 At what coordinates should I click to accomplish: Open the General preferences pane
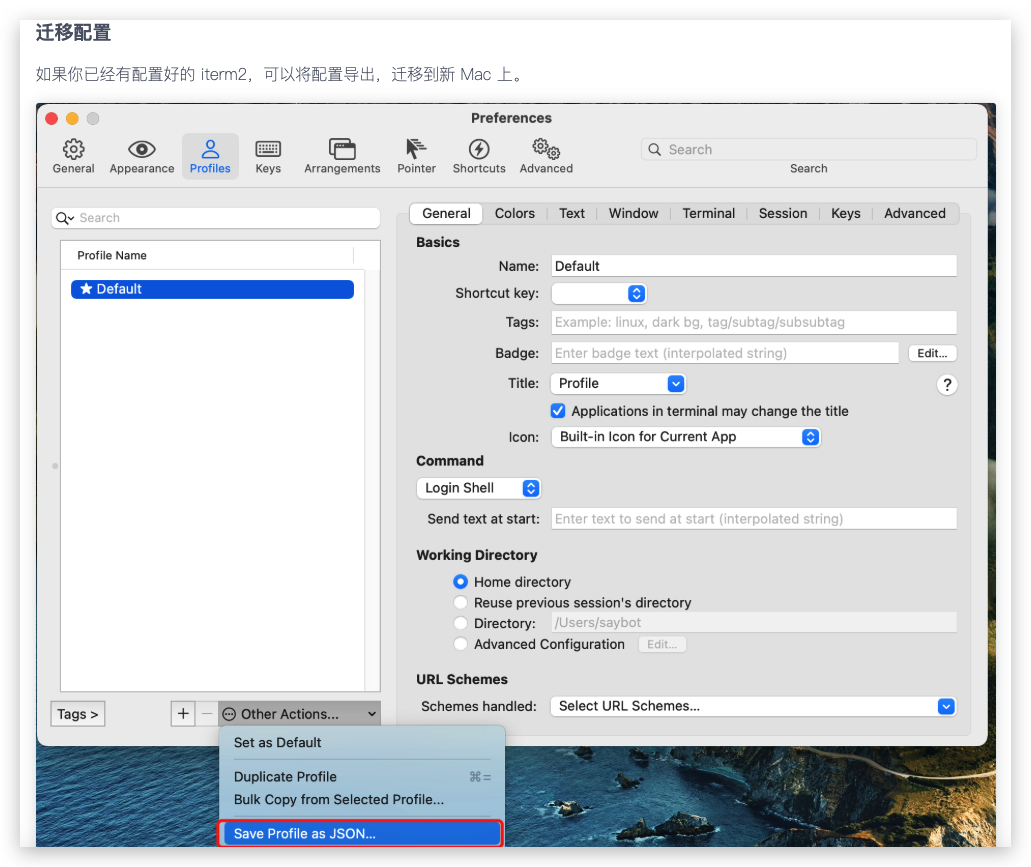[x=73, y=156]
